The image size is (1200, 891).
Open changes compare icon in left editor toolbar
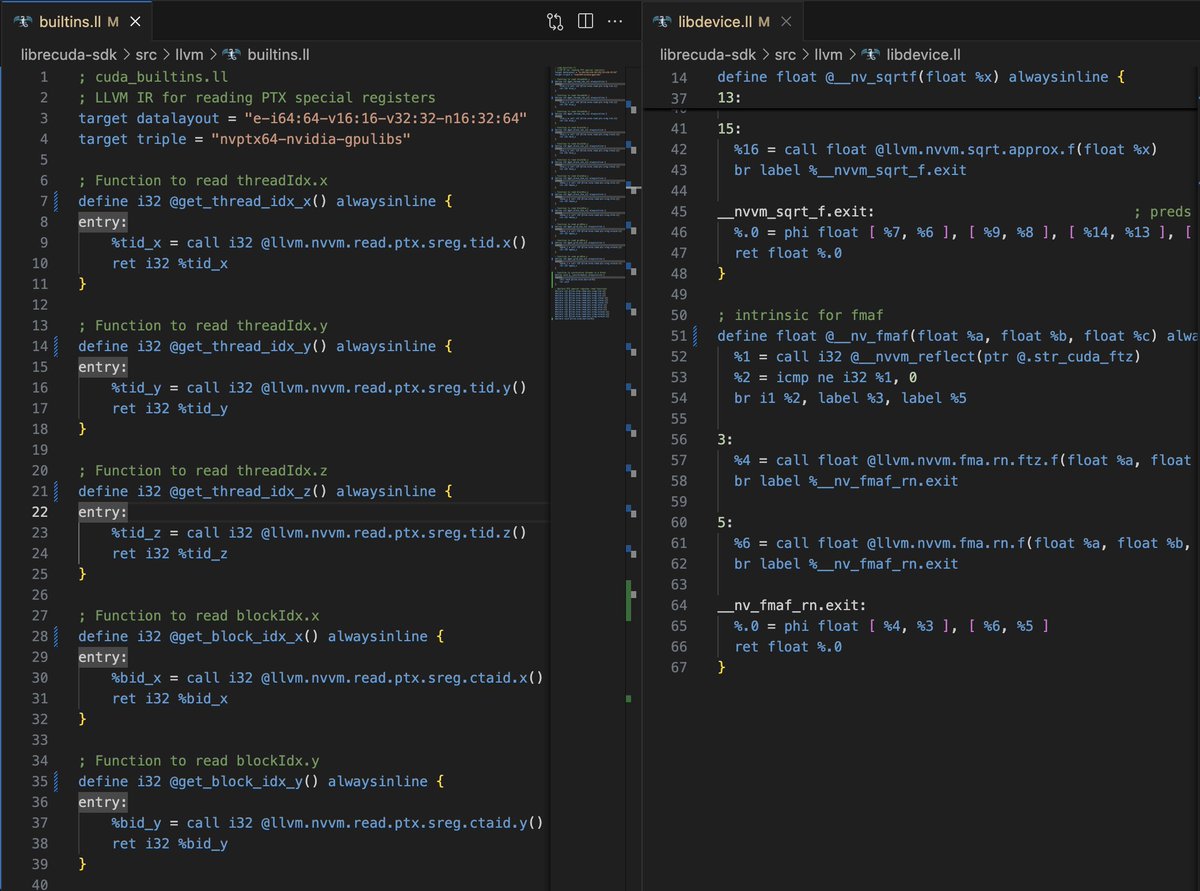[555, 20]
